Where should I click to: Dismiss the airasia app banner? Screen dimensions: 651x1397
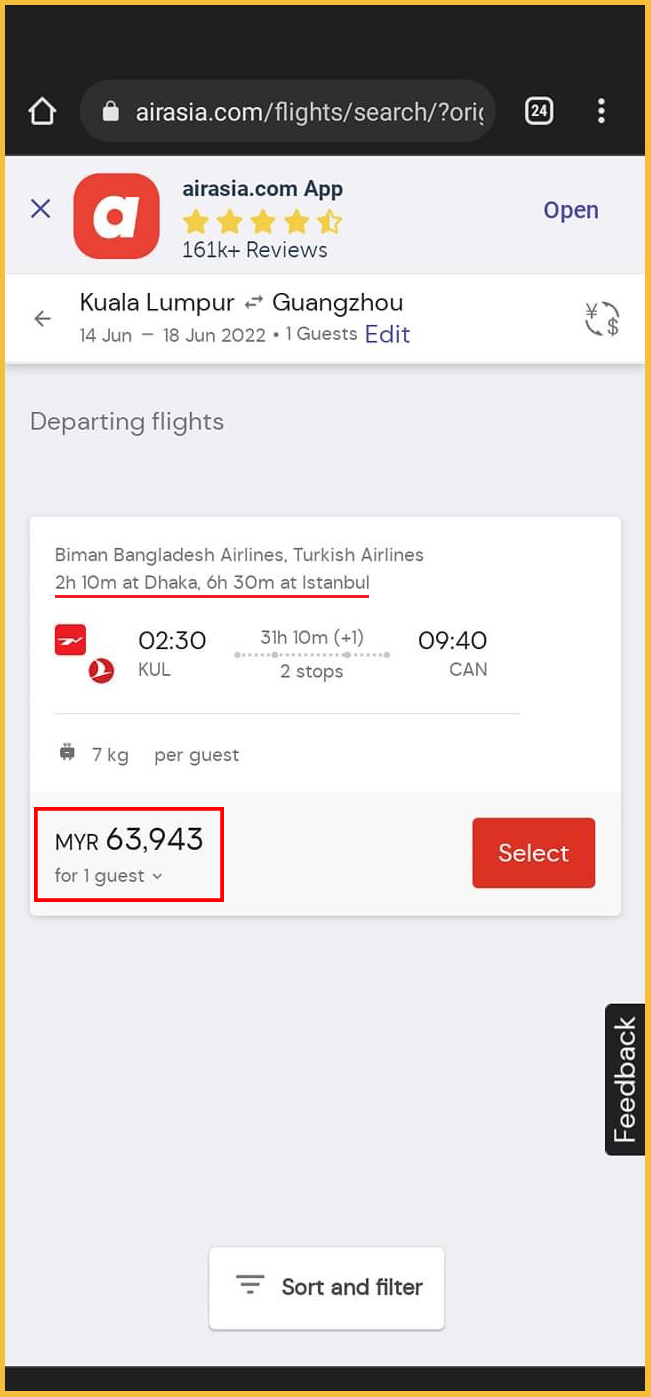[41, 209]
